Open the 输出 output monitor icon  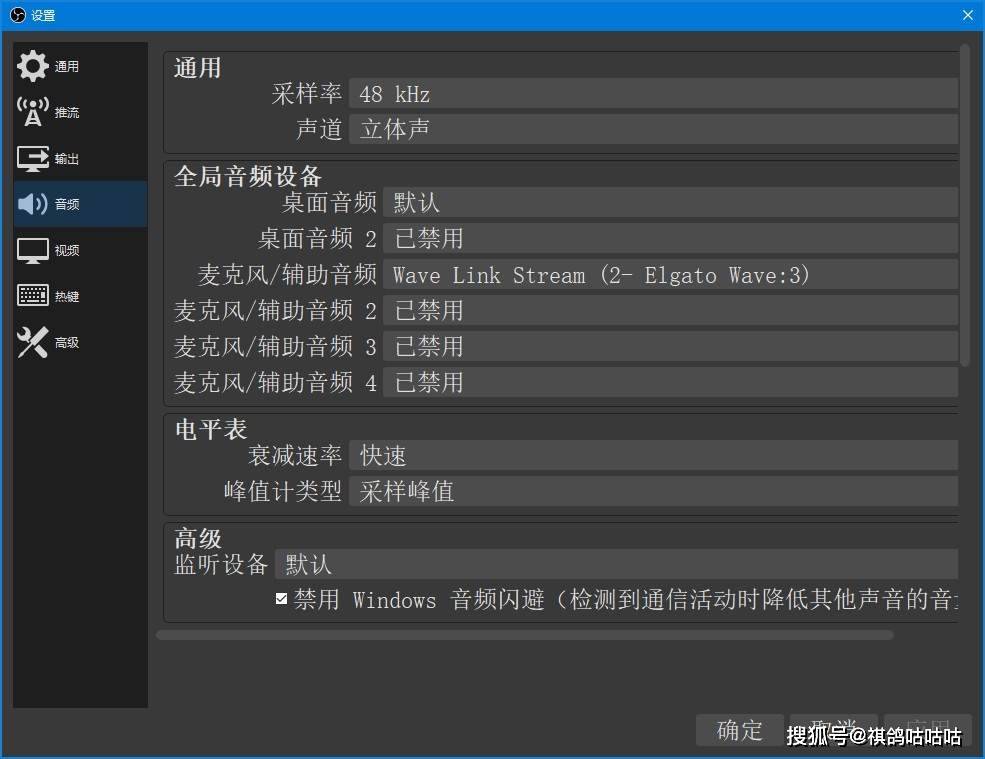click(33, 158)
